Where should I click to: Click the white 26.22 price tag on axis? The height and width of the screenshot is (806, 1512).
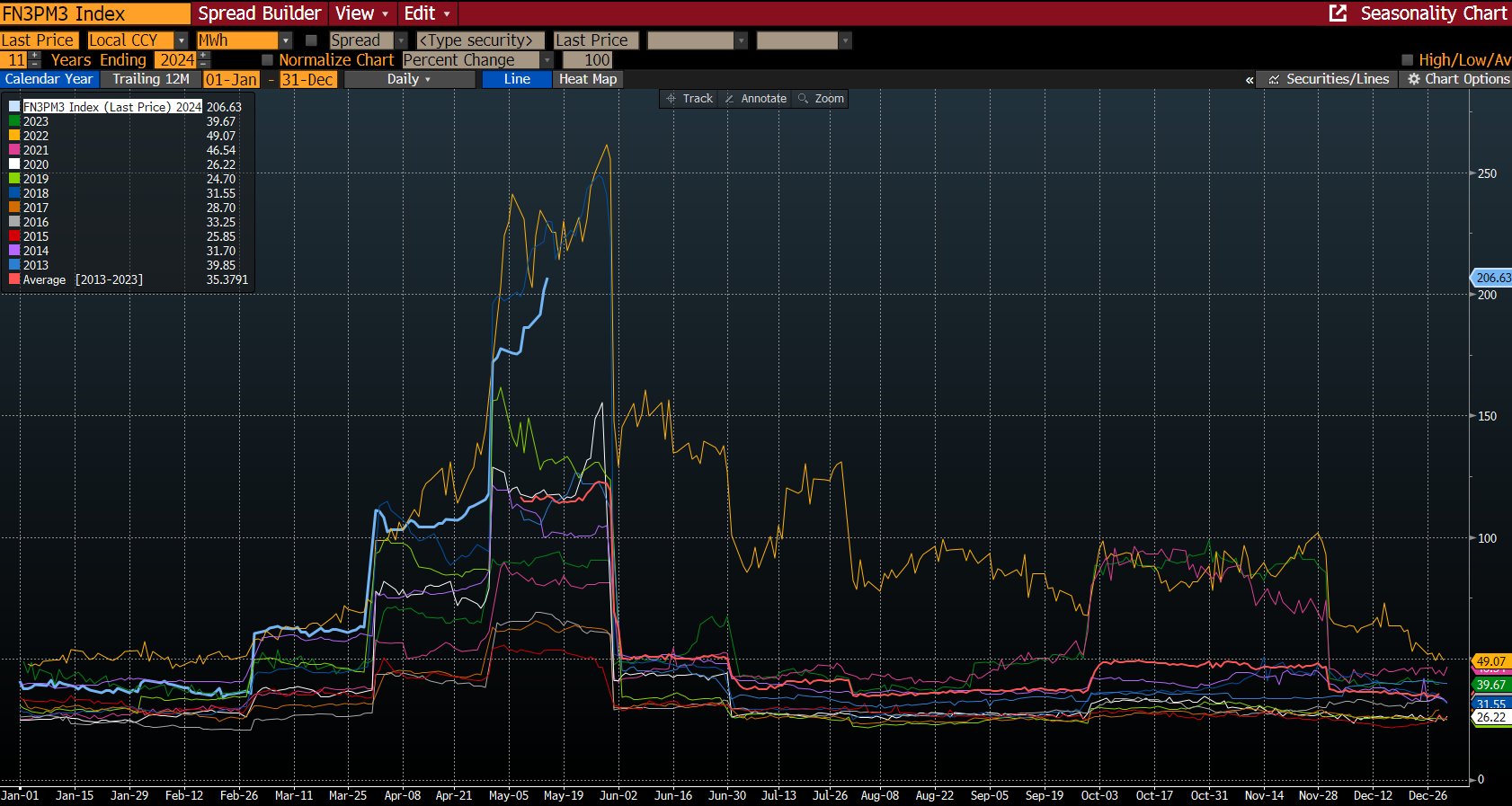pos(1490,717)
